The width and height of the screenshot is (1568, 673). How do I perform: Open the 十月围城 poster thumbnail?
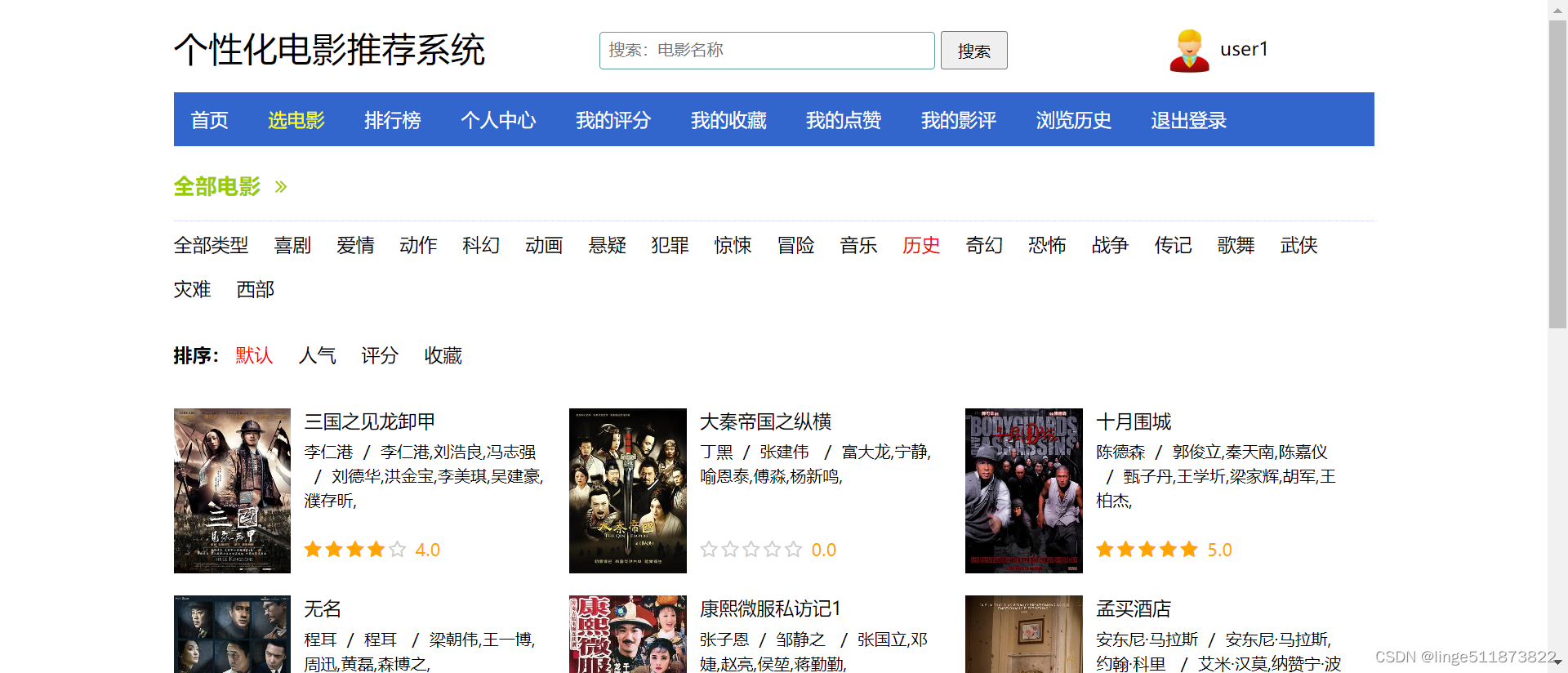(1024, 491)
